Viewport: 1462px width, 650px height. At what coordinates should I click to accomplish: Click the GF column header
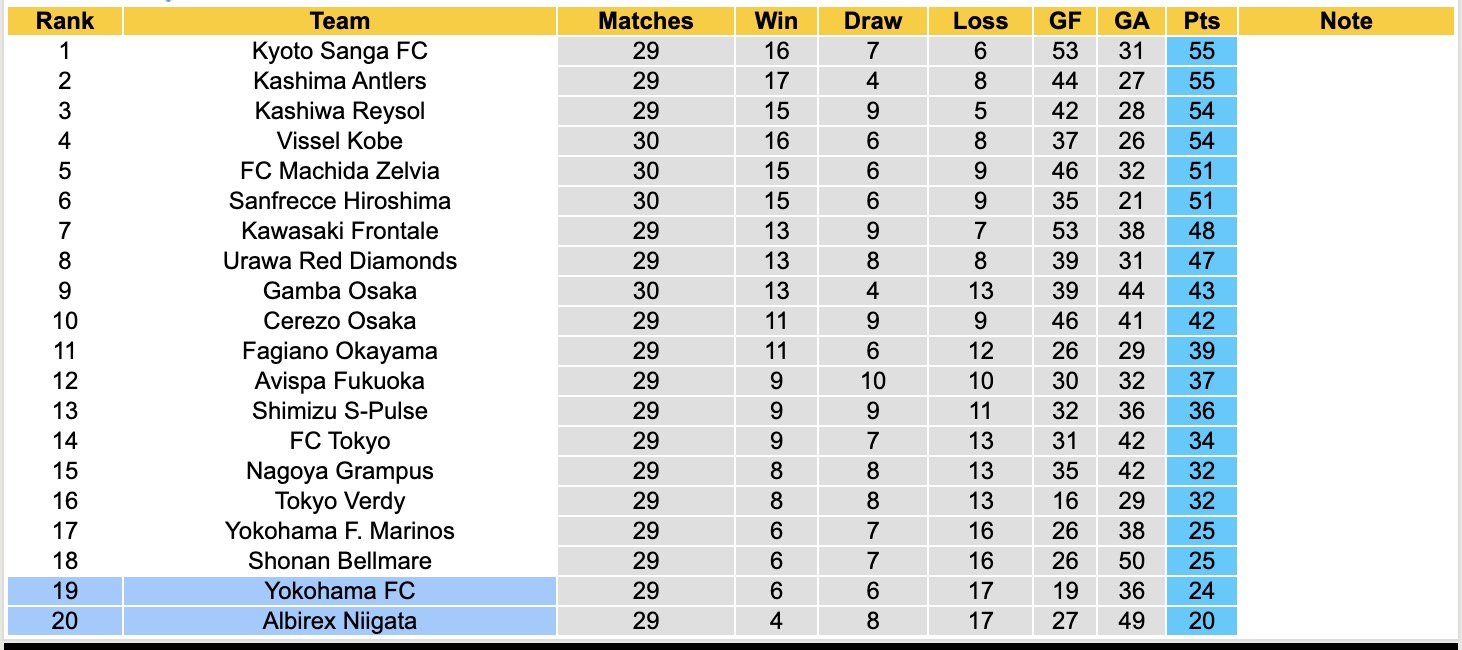point(1065,21)
